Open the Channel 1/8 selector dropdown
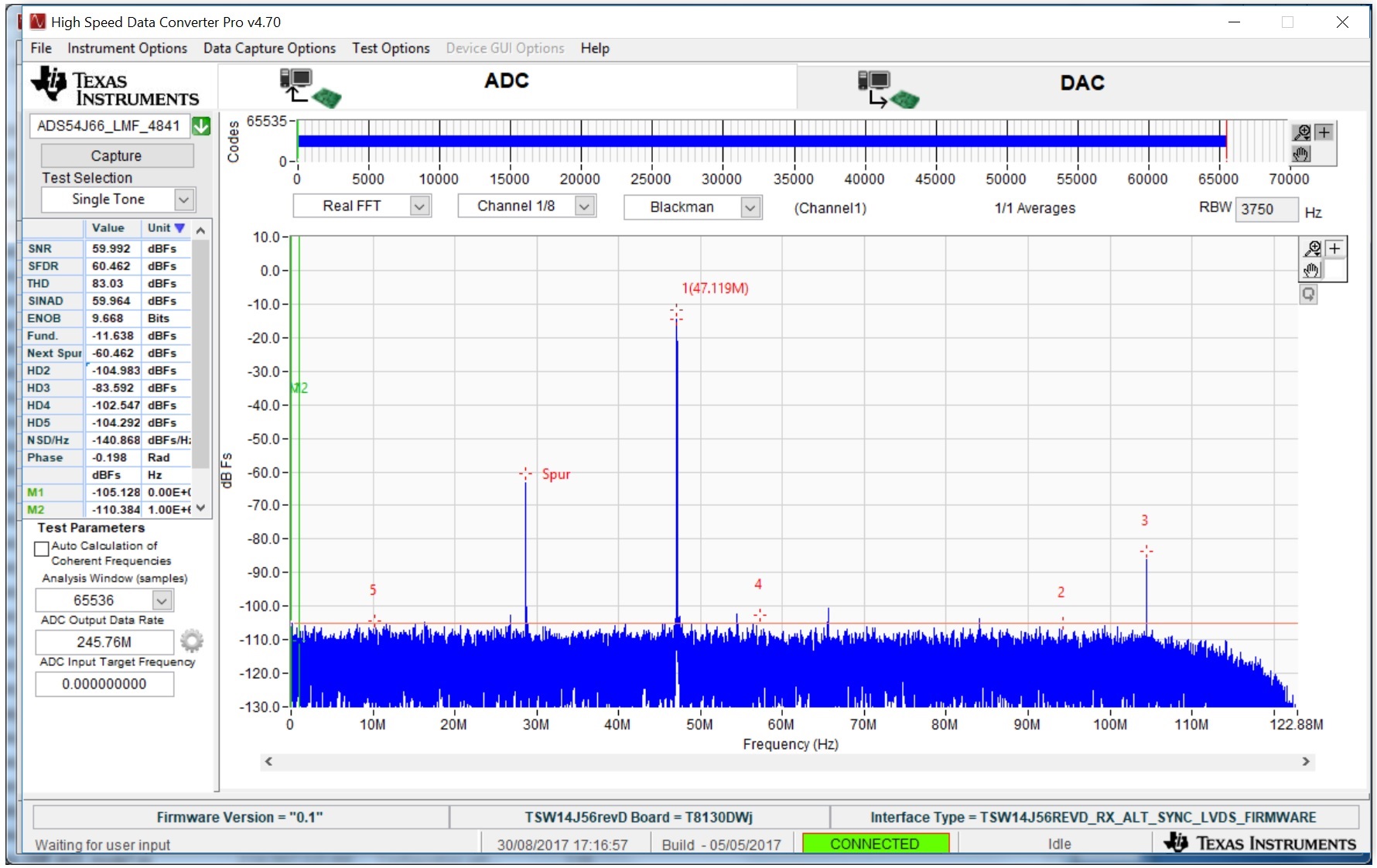This screenshot has width=1377, height=868. (585, 206)
